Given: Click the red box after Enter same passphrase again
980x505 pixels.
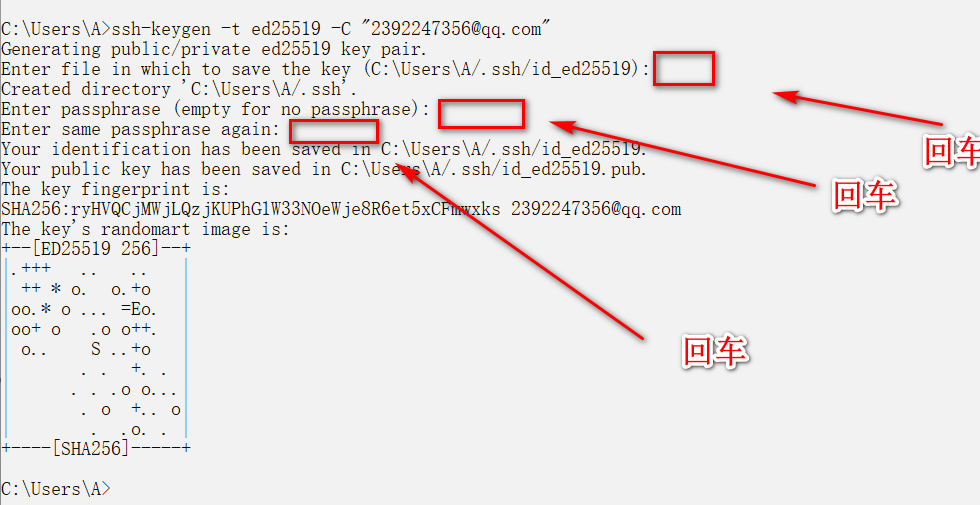Looking at the screenshot, I should [x=334, y=132].
